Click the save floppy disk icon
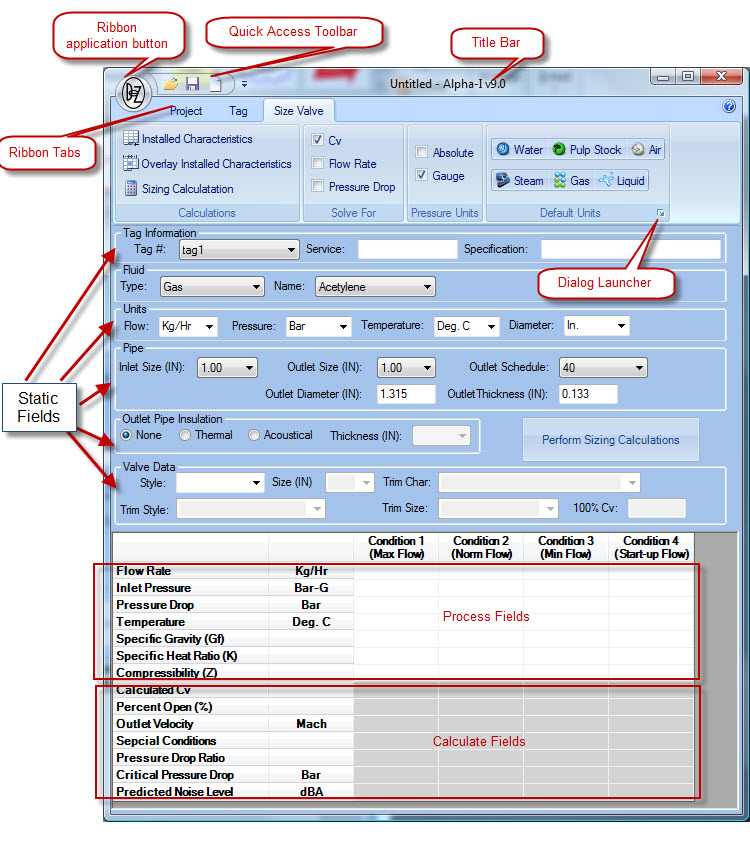The height and width of the screenshot is (860, 750). click(193, 83)
